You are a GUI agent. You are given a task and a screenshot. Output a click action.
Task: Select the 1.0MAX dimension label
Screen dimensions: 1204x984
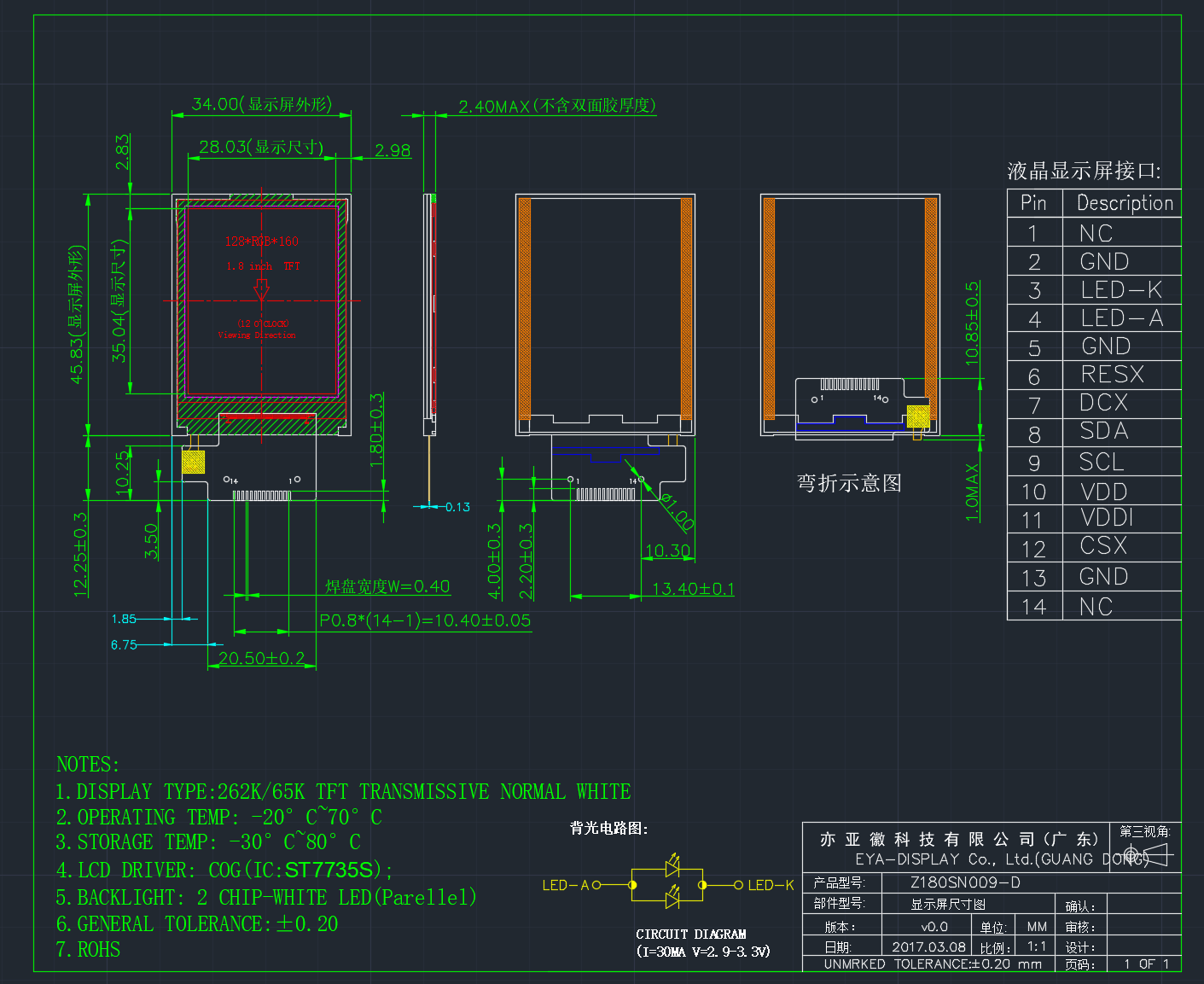[x=973, y=492]
